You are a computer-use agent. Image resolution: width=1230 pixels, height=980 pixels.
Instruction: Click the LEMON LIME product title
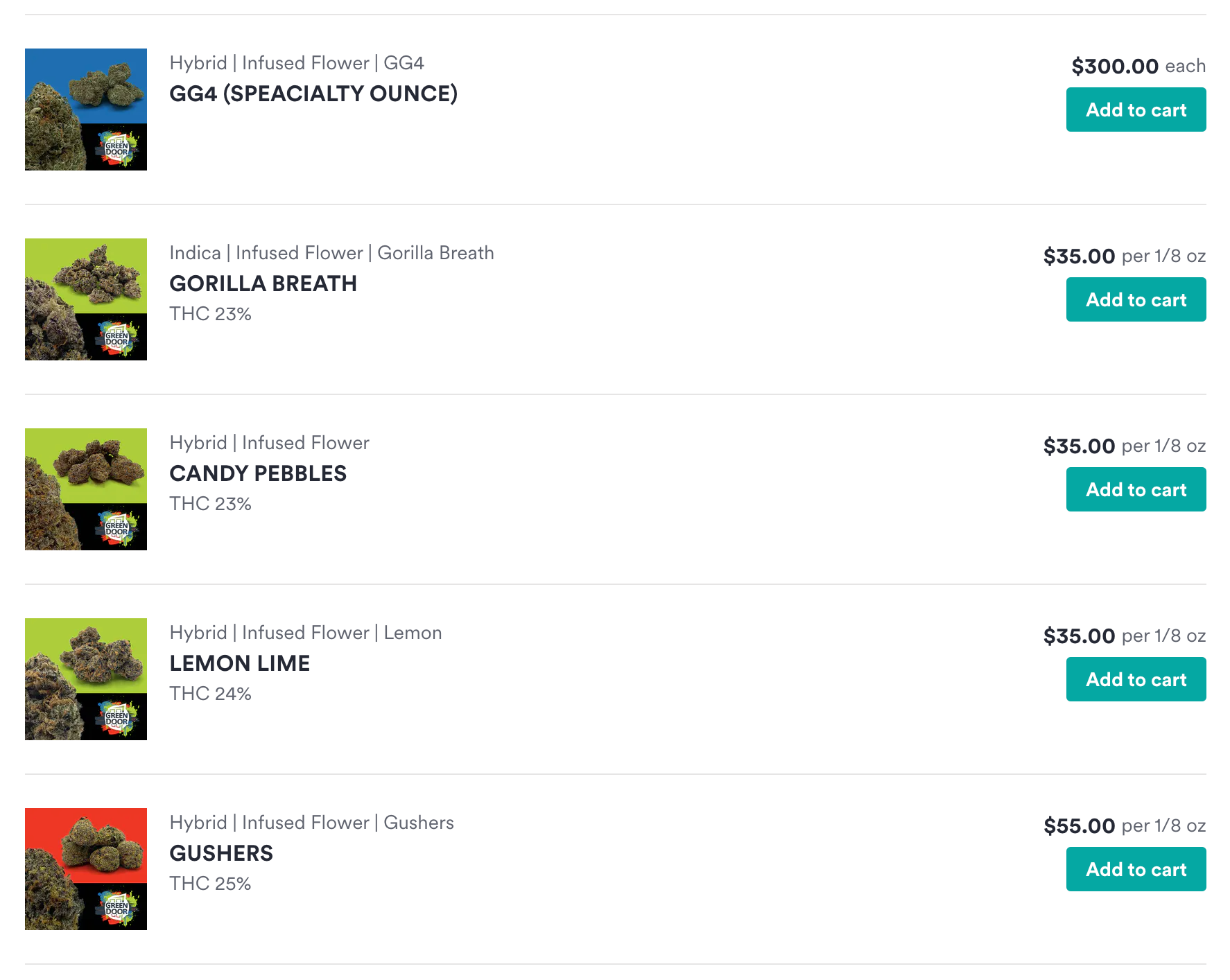239,663
